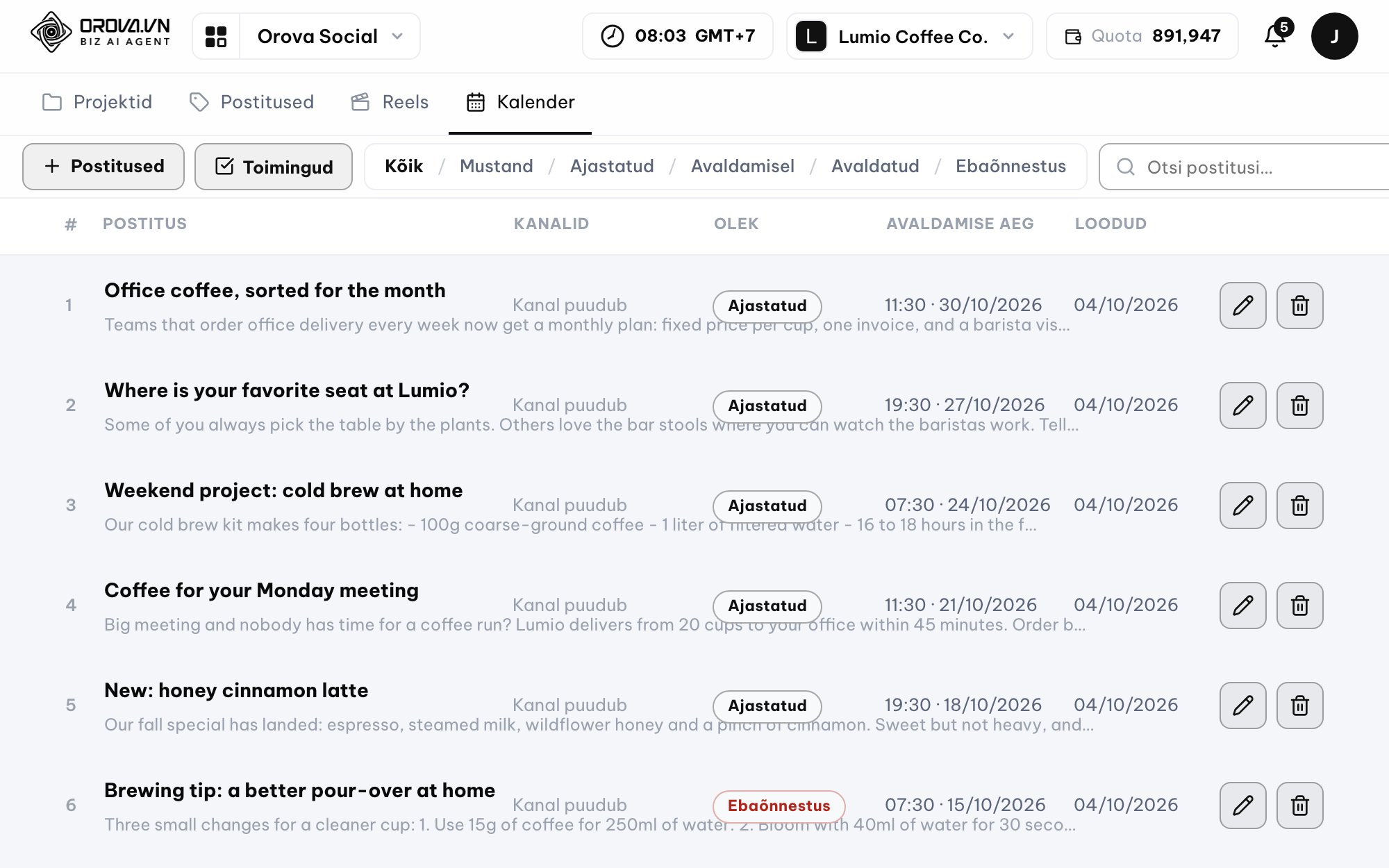
Task: Open the notifications bell icon
Action: coord(1276,35)
